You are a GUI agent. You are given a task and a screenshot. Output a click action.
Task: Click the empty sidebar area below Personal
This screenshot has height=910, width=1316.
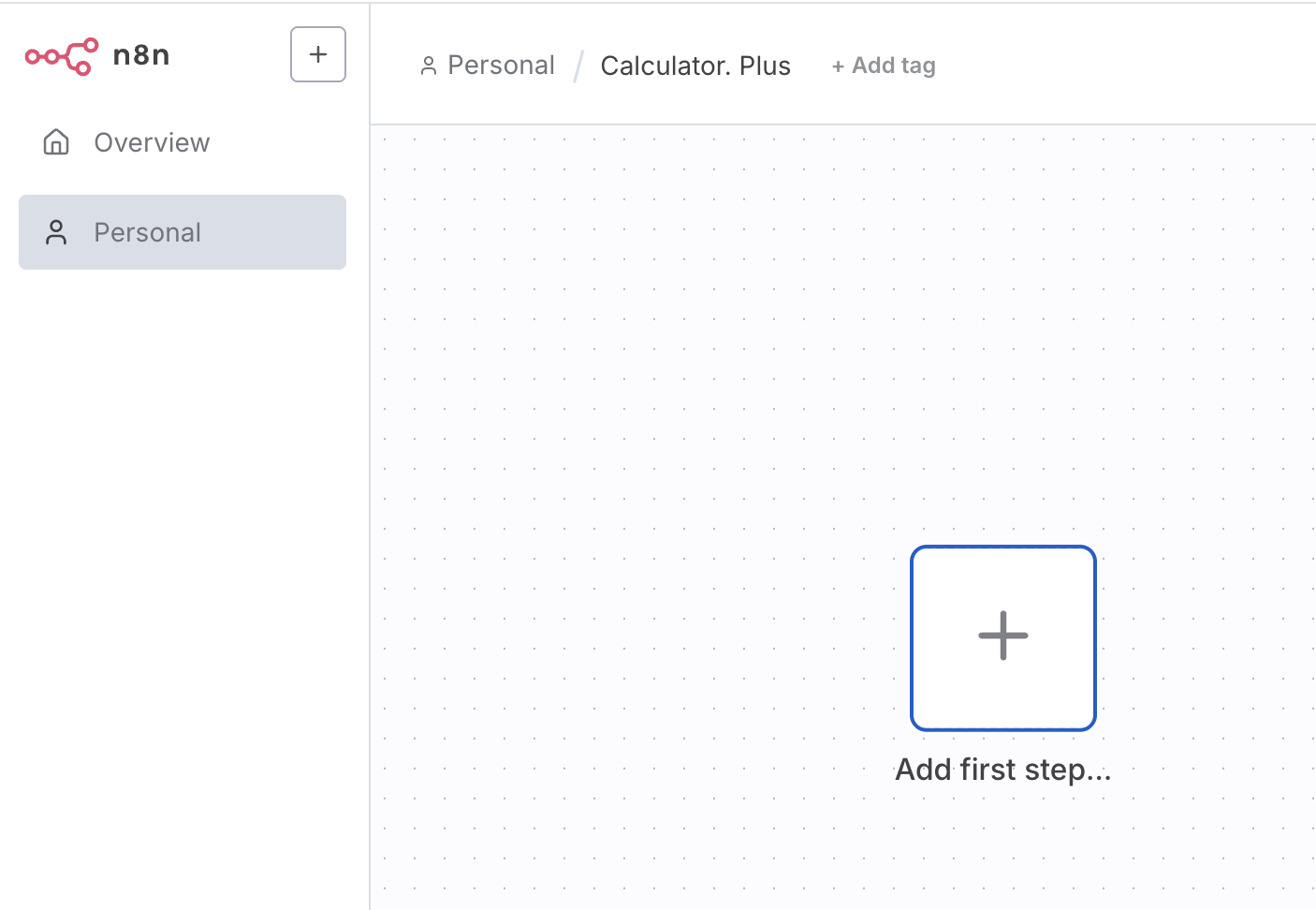[183, 562]
